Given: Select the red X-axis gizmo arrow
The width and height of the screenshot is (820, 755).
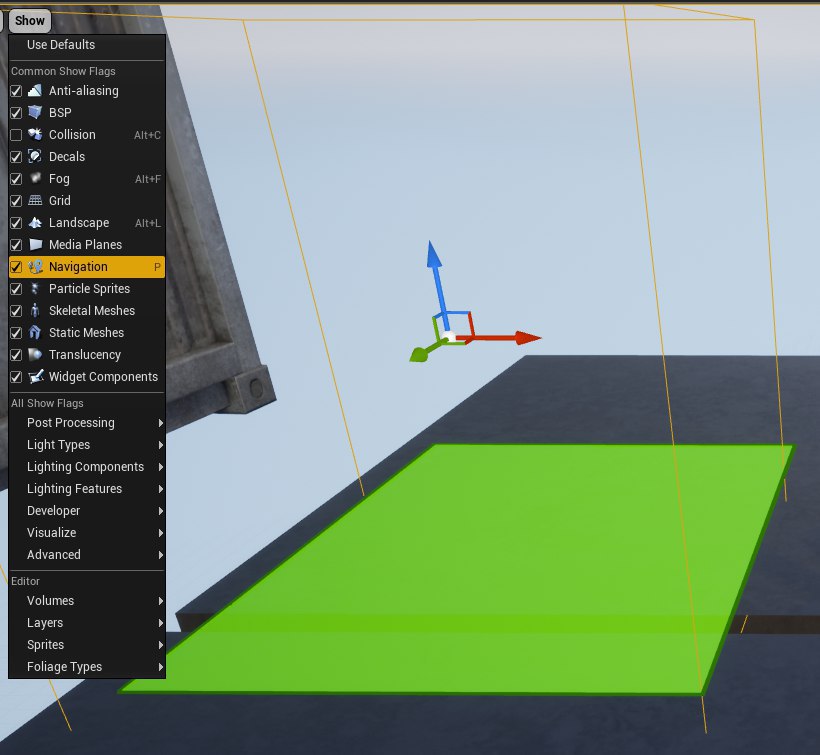Looking at the screenshot, I should (505, 338).
